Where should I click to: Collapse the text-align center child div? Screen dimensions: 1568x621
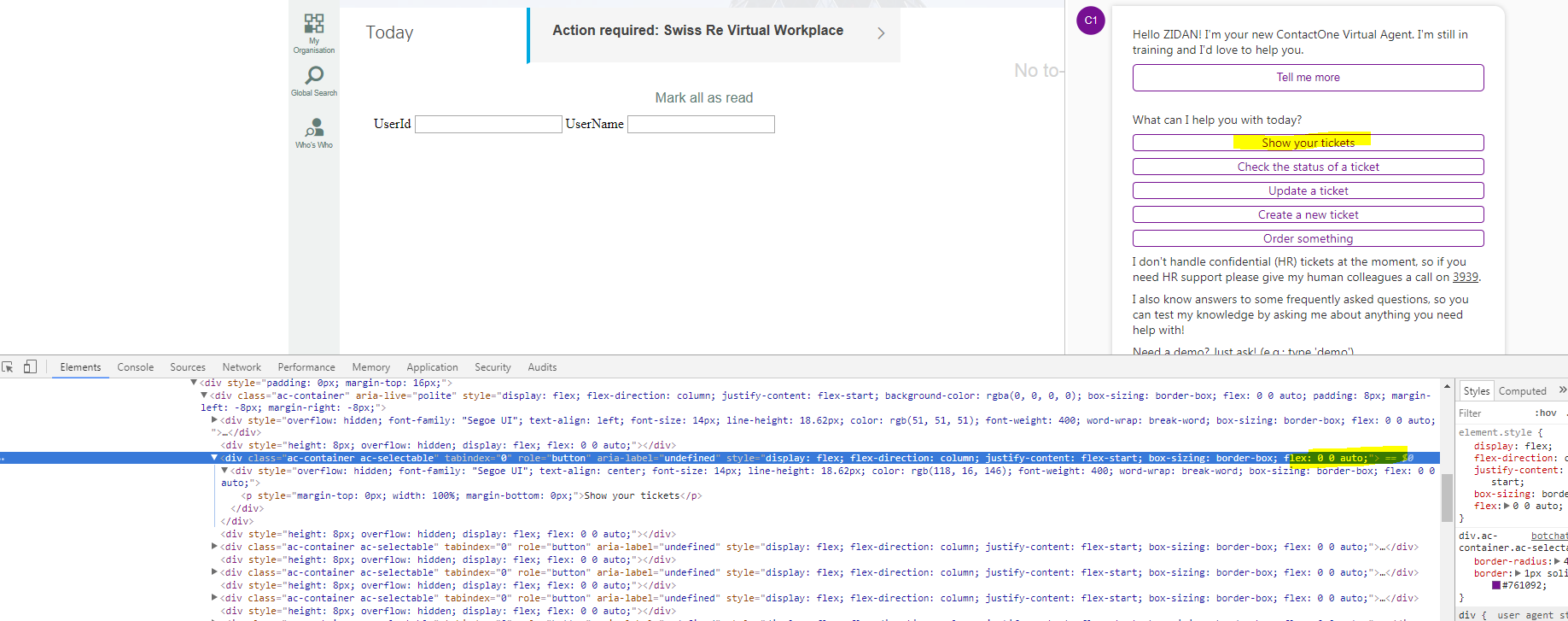click(x=224, y=470)
